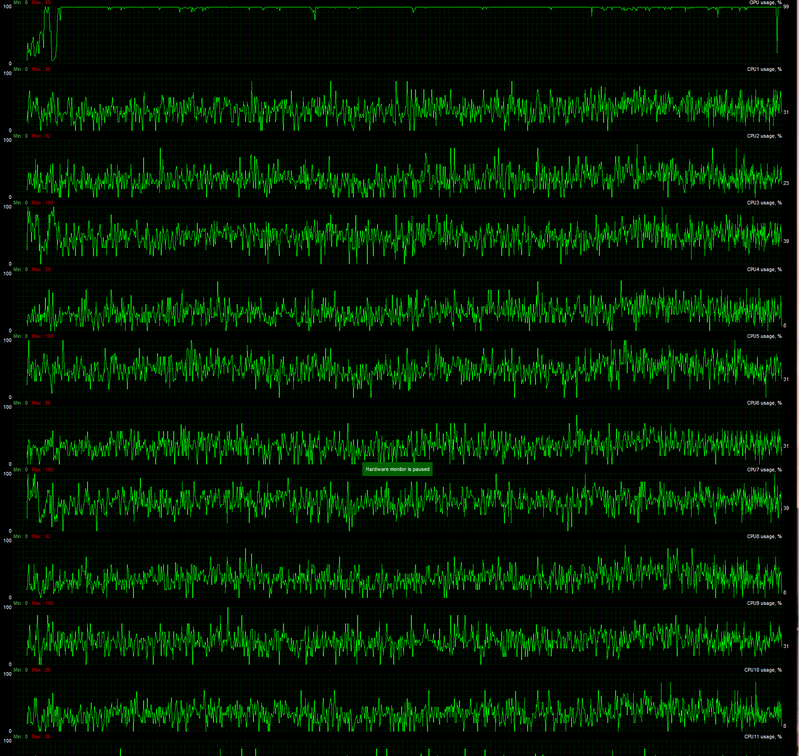Click the Min/Max readout above the CPU2 graph
800x756 pixels.
(32, 136)
